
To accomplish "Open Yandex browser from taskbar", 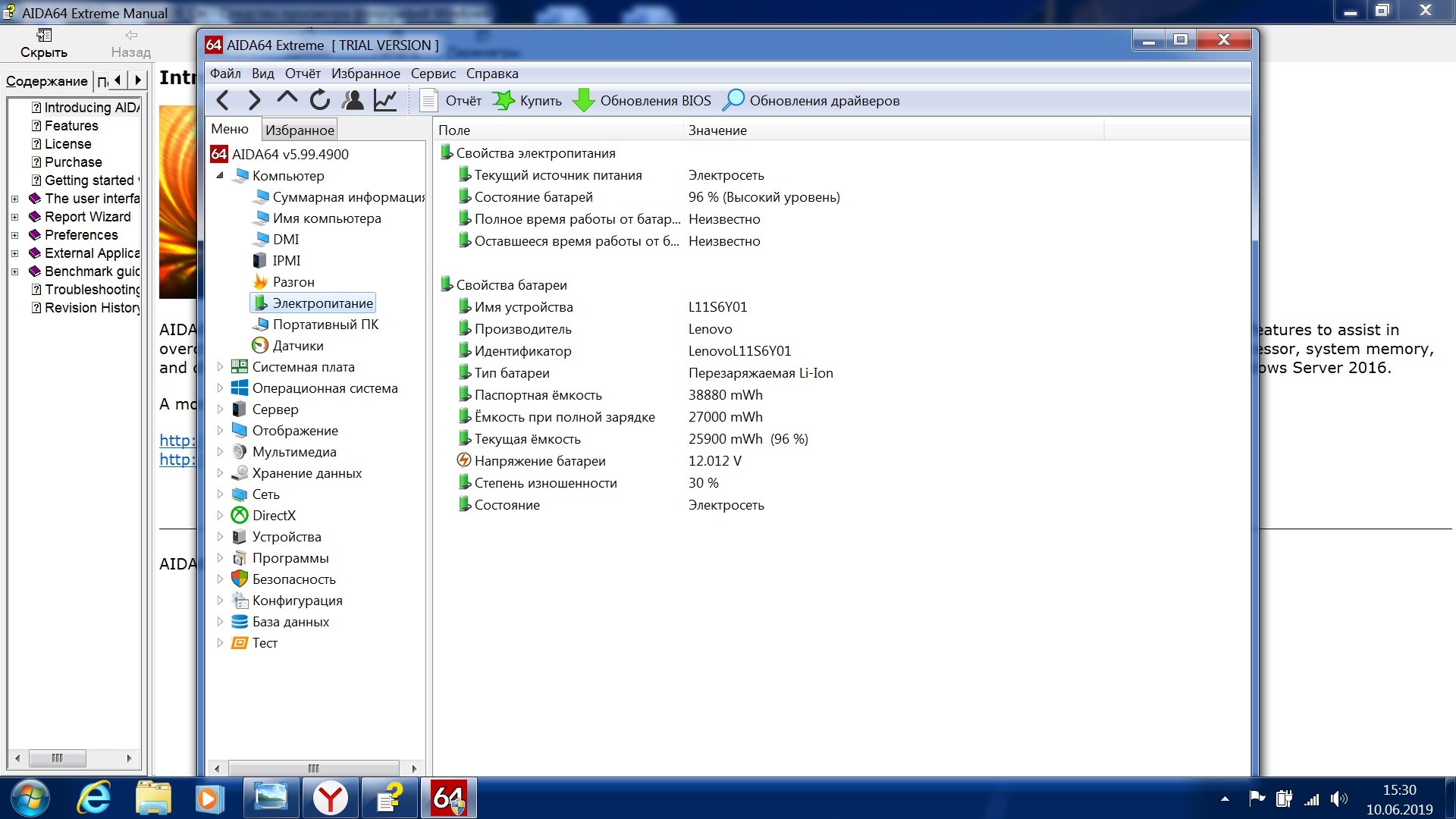I will (331, 799).
